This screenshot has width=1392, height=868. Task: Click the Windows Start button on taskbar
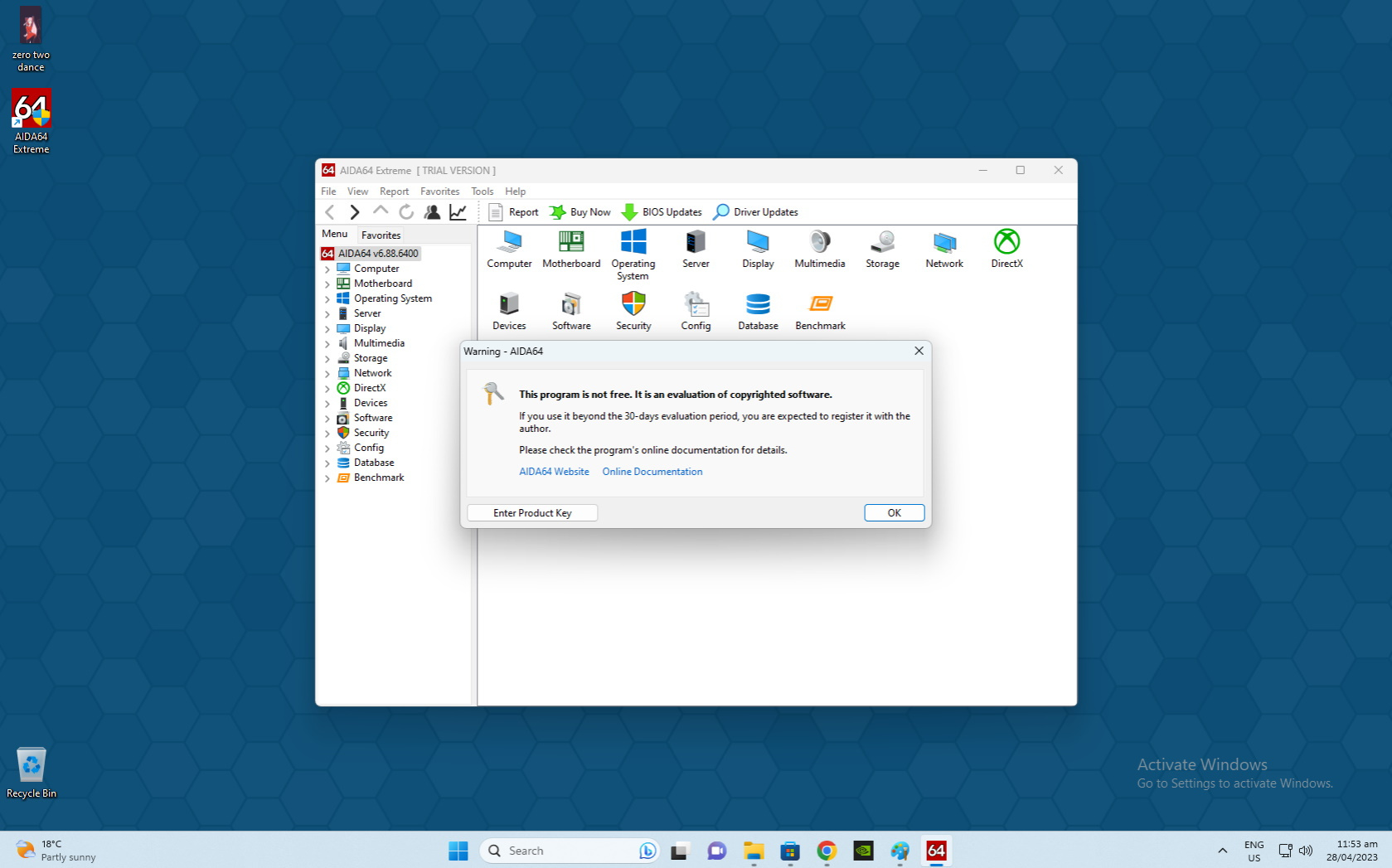coord(458,851)
